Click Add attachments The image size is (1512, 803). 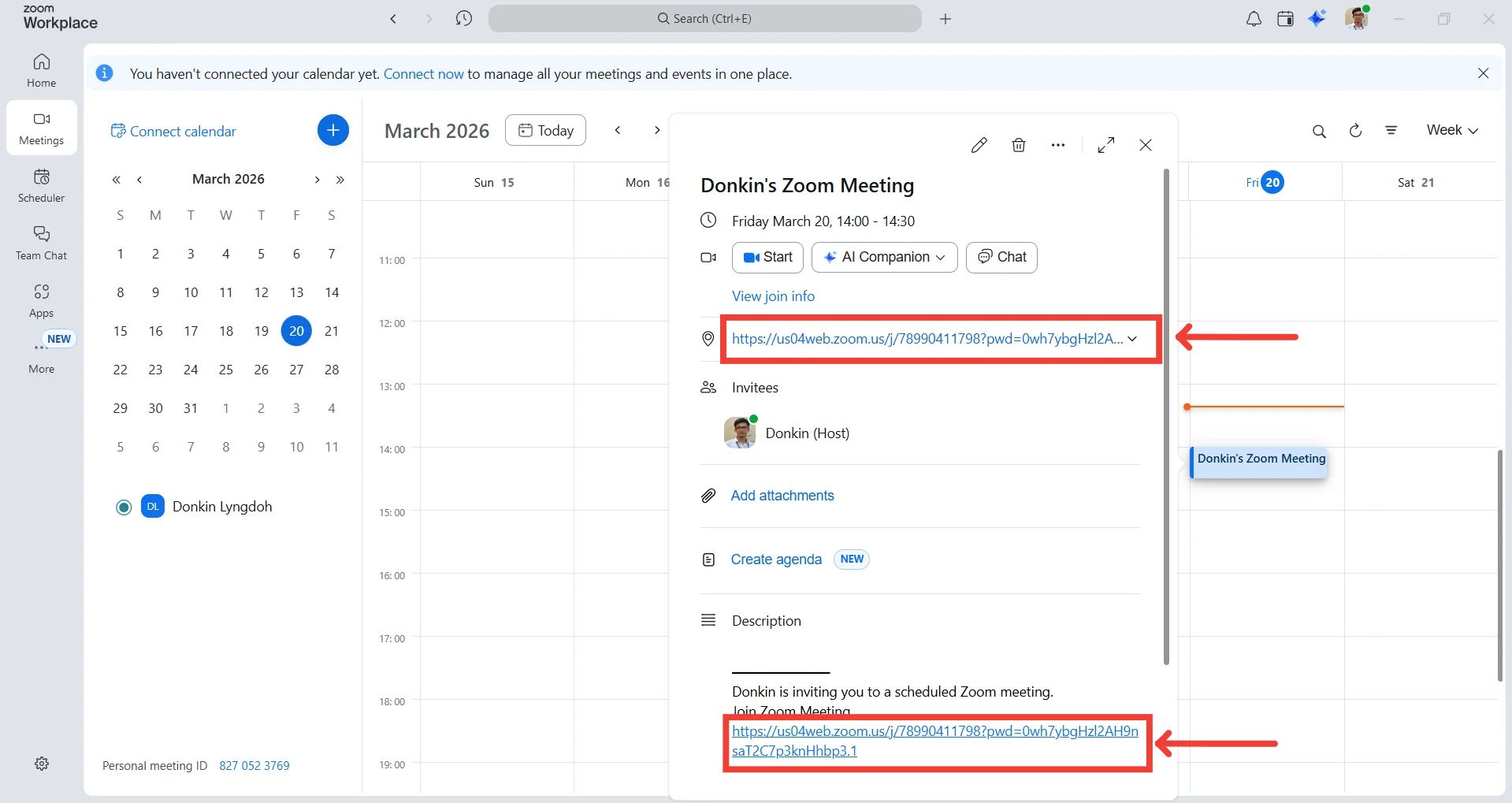point(782,496)
